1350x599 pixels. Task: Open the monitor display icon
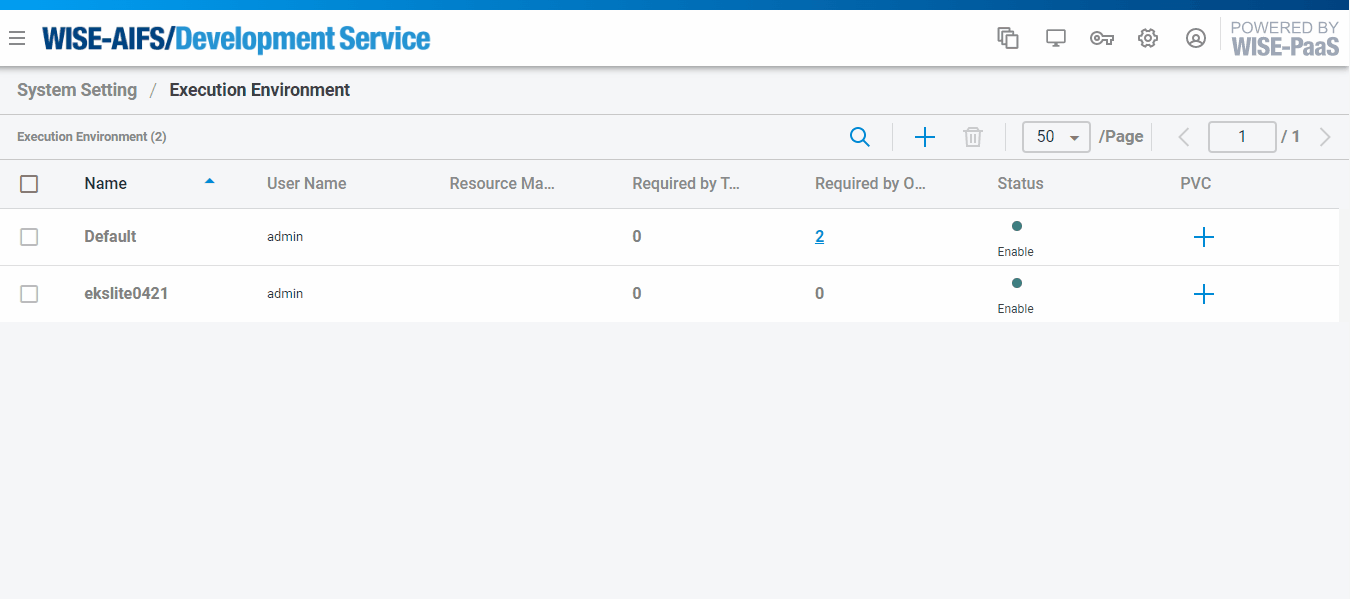coord(1055,38)
